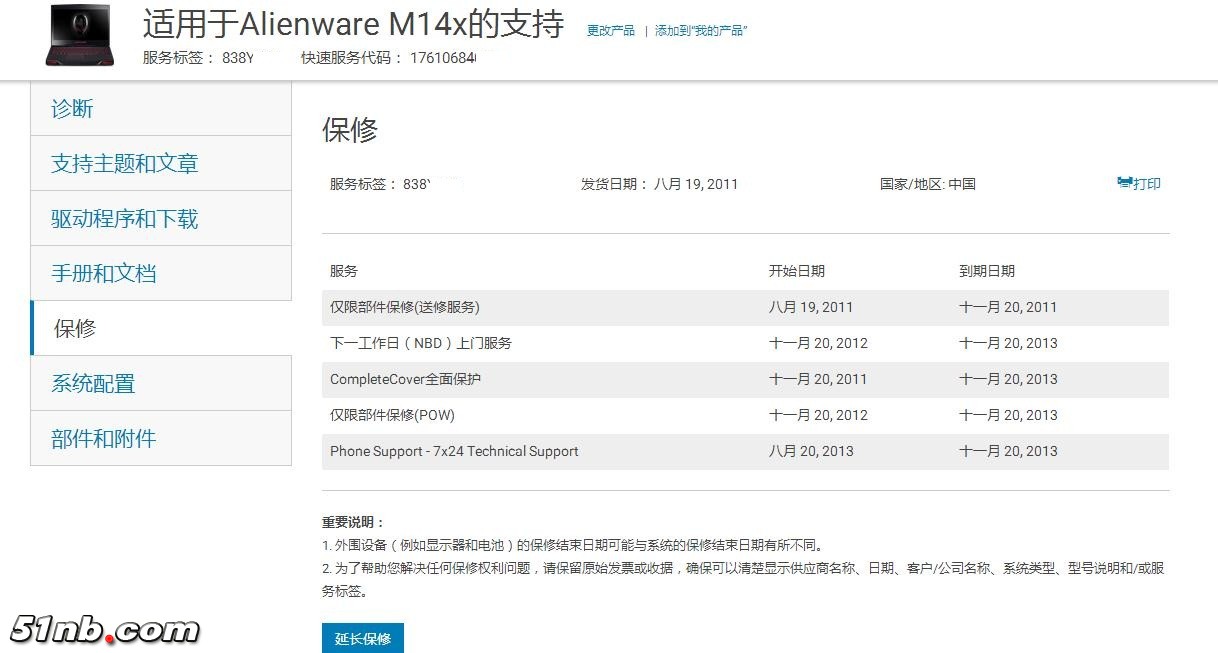Click the Alienware laptop product thumbnail
The width and height of the screenshot is (1218, 653).
click(80, 35)
